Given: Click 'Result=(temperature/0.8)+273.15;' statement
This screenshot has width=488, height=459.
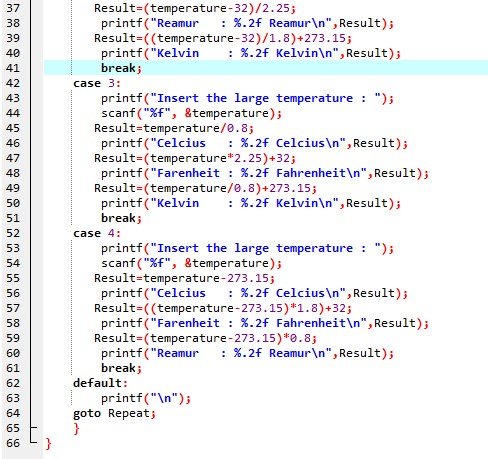Looking at the screenshot, I should pyautogui.click(x=205, y=188).
